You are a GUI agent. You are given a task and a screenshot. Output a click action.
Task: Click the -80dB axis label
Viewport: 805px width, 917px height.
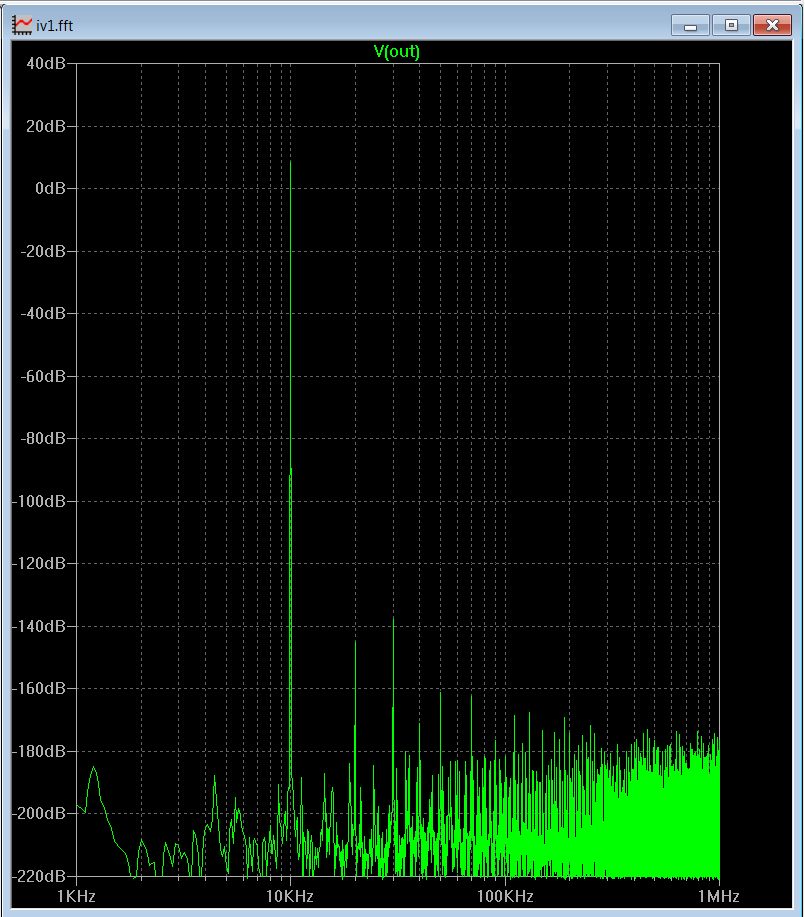43,438
